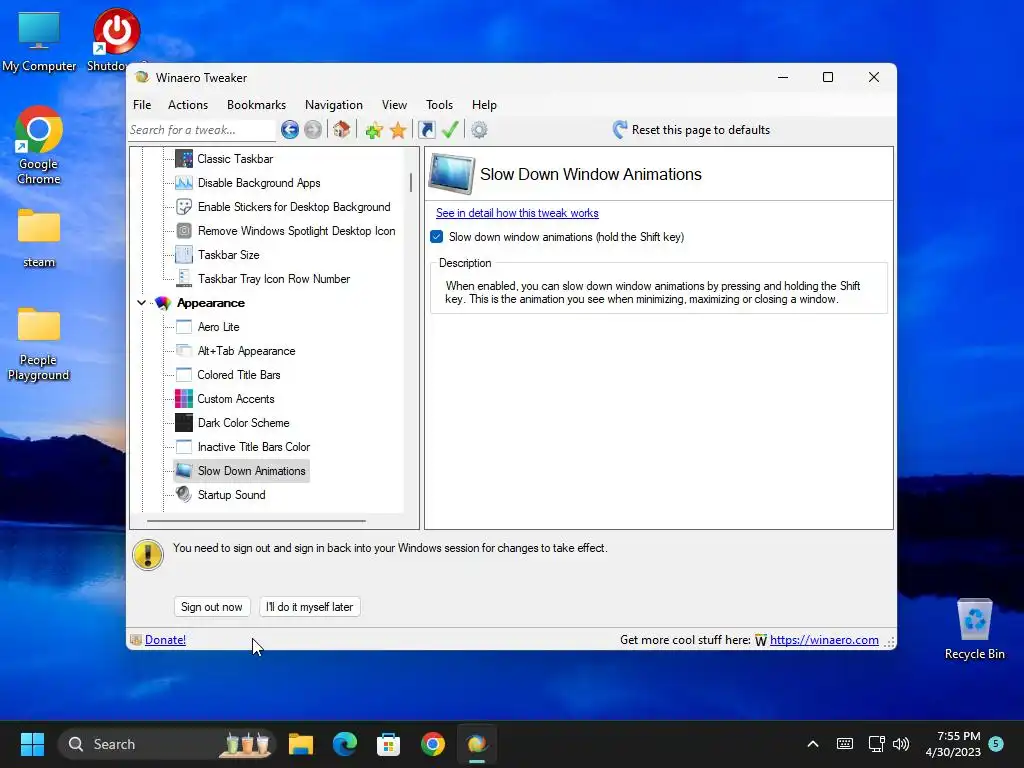Open My Computer desktop icon
The image size is (1024, 768).
point(39,41)
